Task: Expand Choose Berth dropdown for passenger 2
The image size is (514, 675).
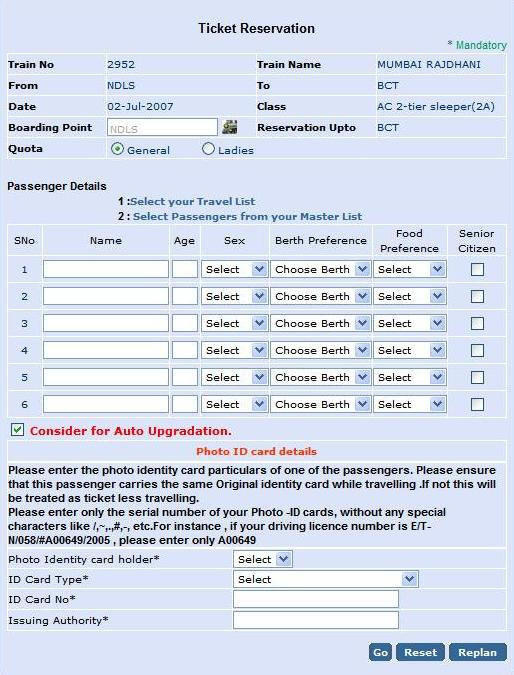Action: pyautogui.click(x=321, y=296)
